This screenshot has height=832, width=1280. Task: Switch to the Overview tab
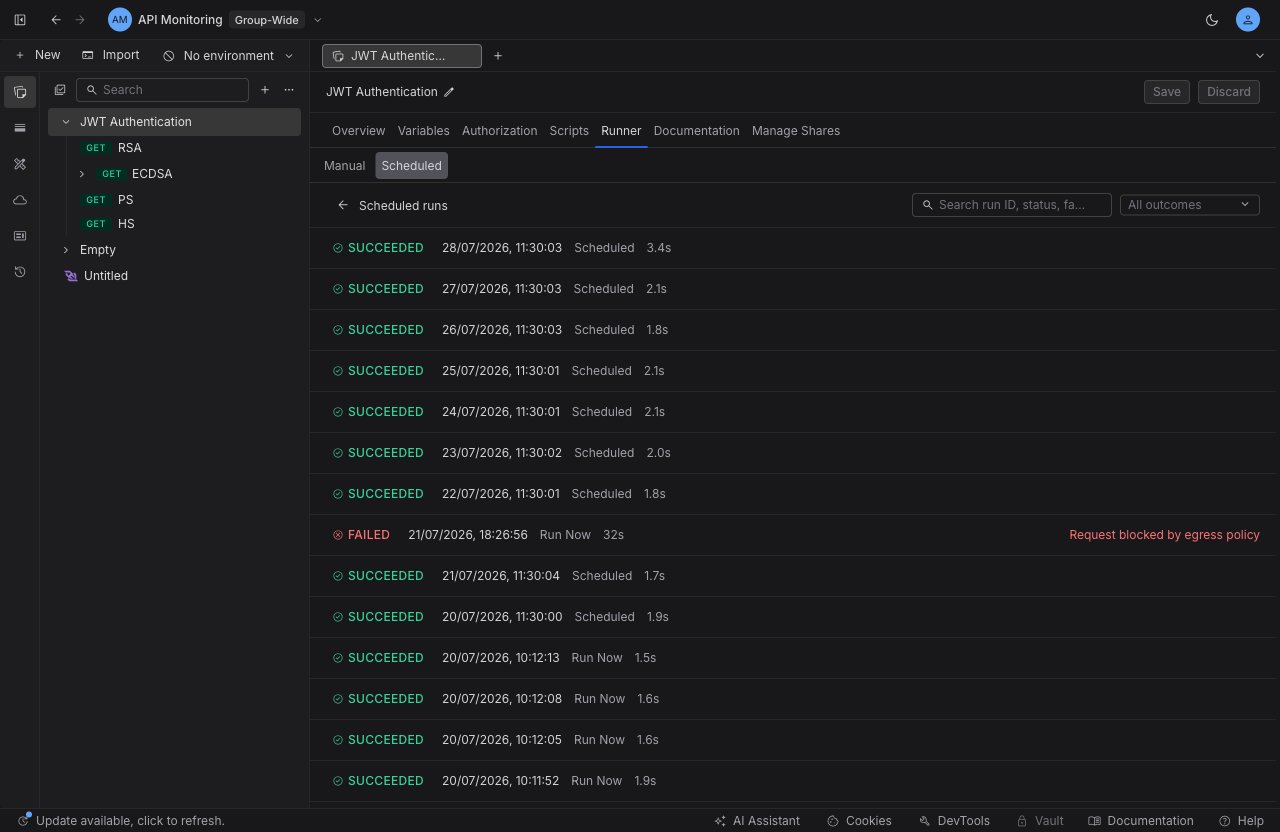[358, 131]
